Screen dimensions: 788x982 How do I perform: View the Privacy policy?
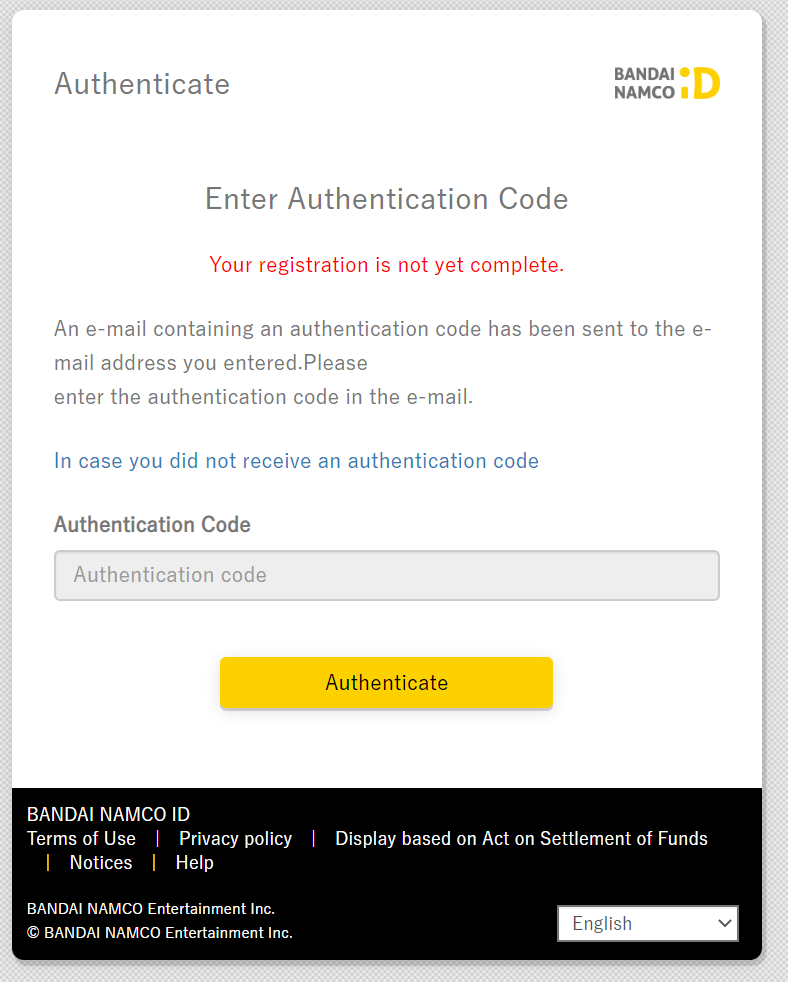[x=235, y=838]
